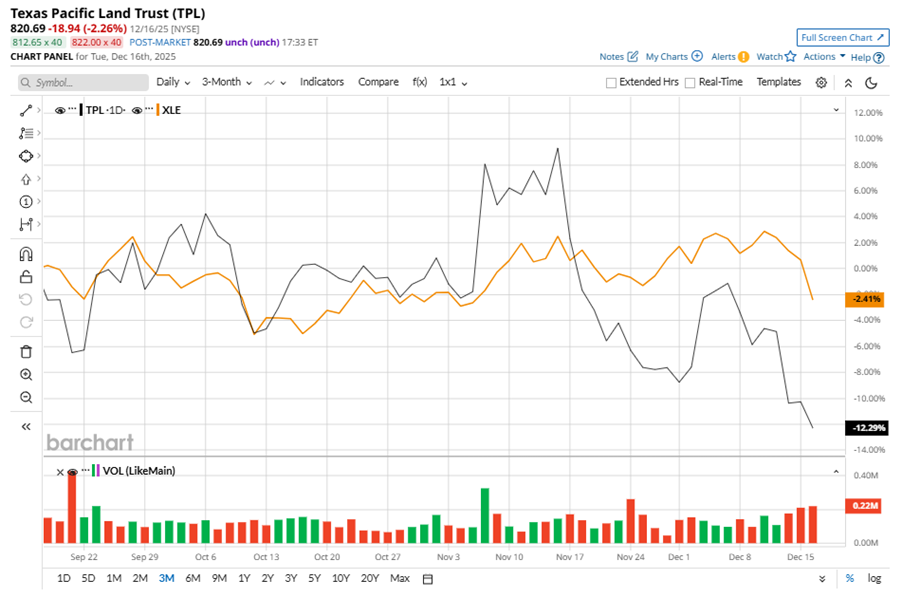Select the arrow marker tool

tap(26, 179)
